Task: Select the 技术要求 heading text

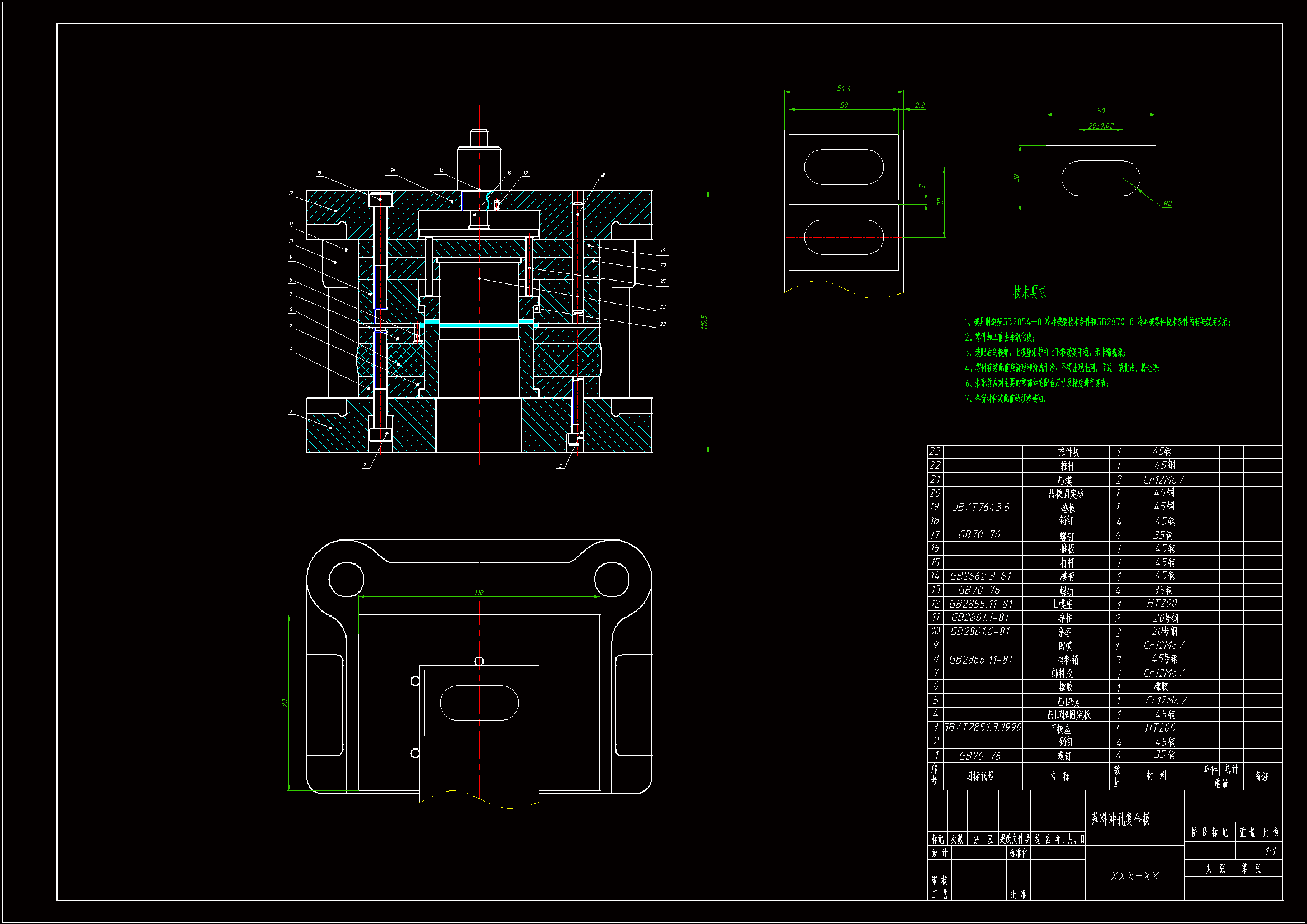Action: pos(1029,292)
